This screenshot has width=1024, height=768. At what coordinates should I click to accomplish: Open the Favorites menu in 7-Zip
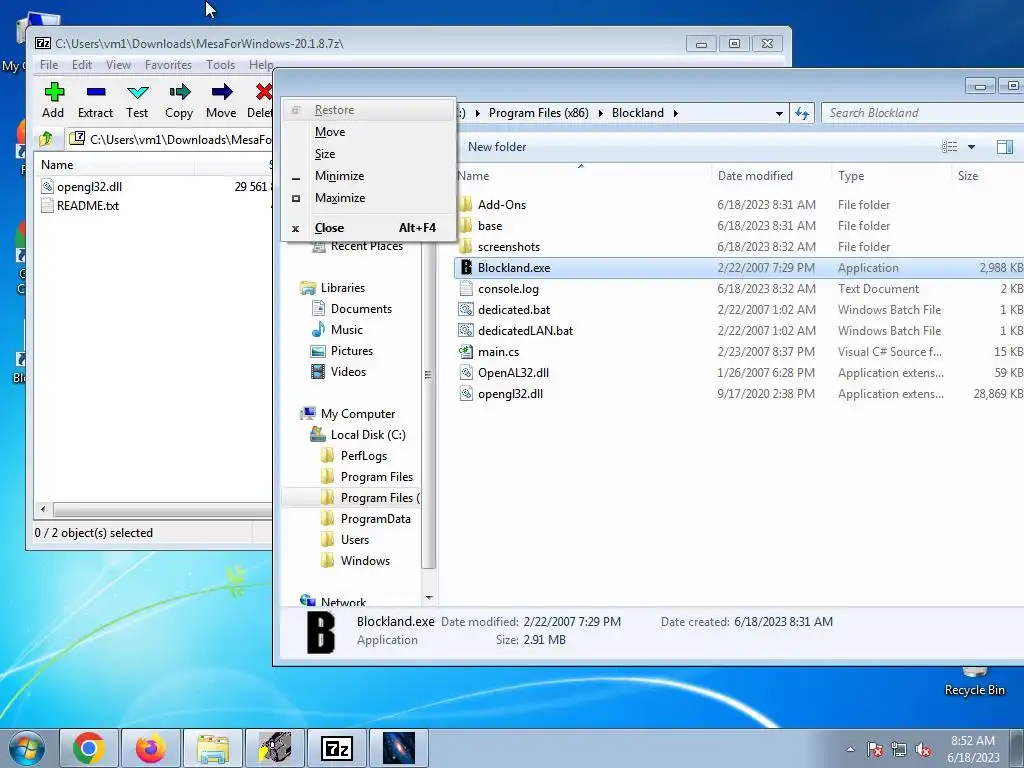(168, 65)
